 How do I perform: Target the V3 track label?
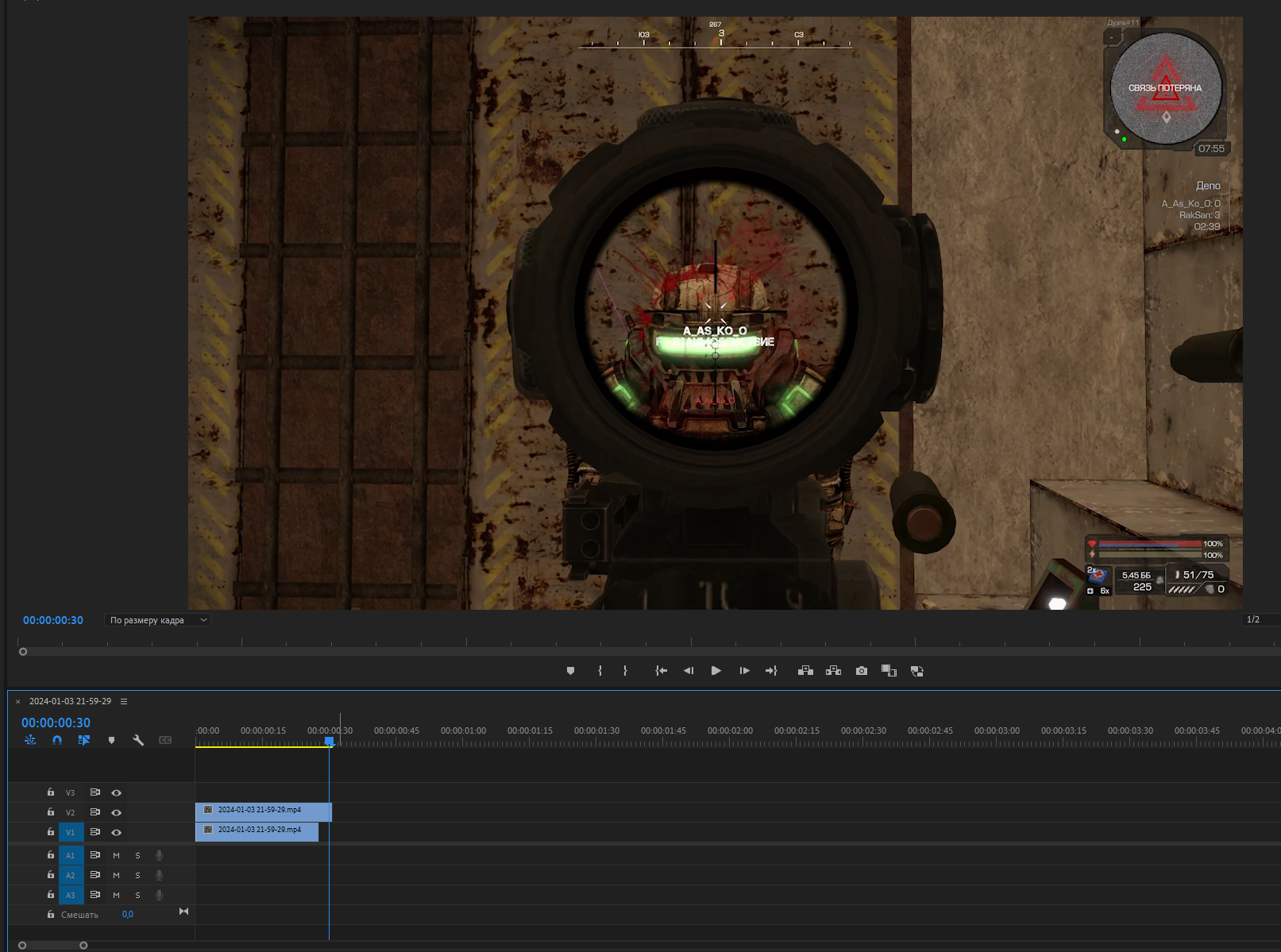71,792
